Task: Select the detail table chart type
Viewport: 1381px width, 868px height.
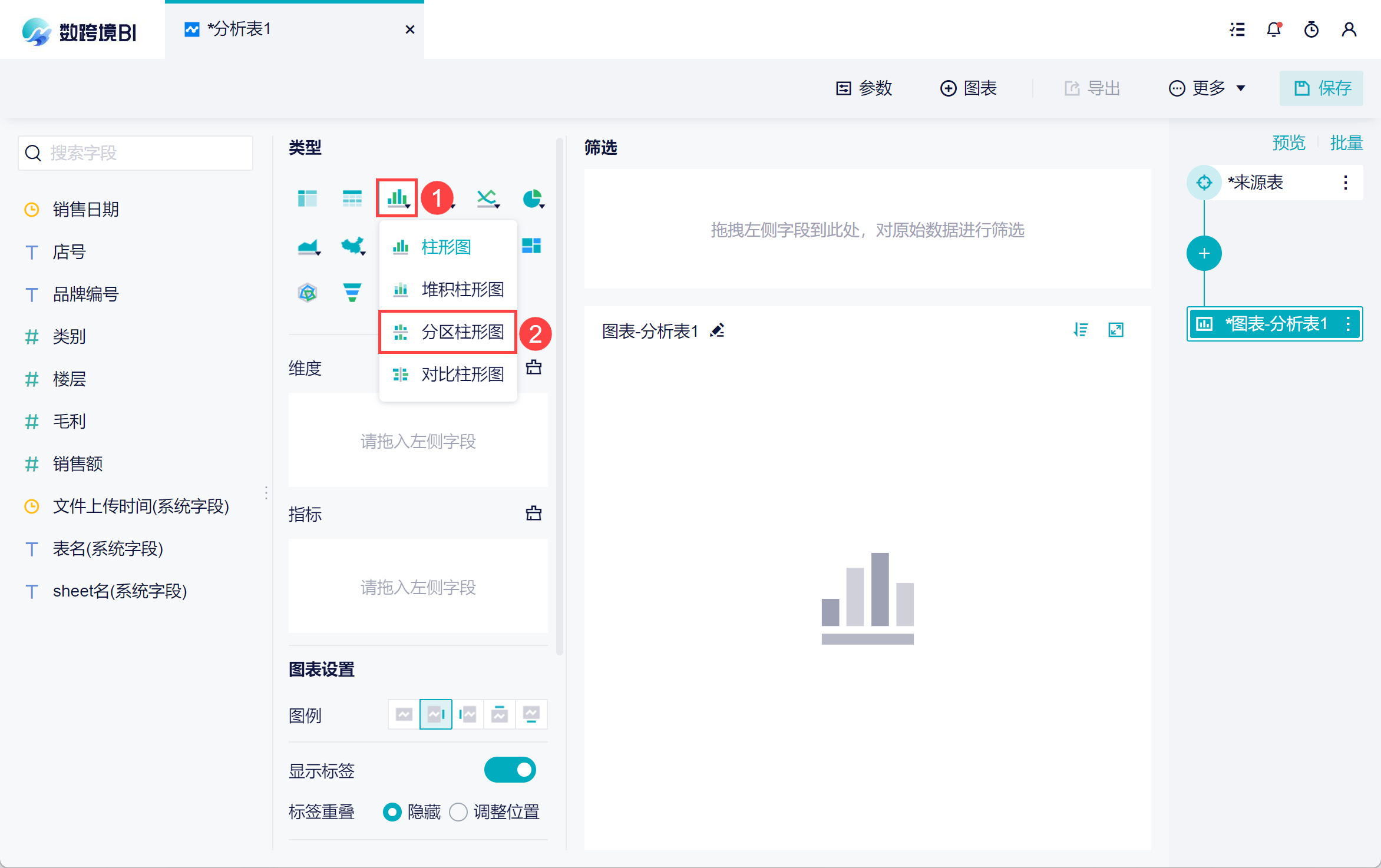Action: pyautogui.click(x=352, y=198)
